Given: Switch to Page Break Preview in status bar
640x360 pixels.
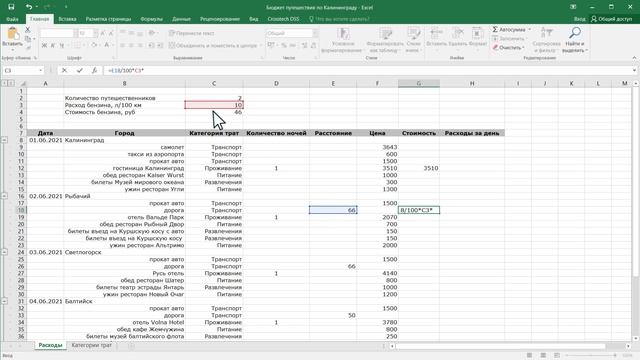Looking at the screenshot, I should click(x=557, y=356).
